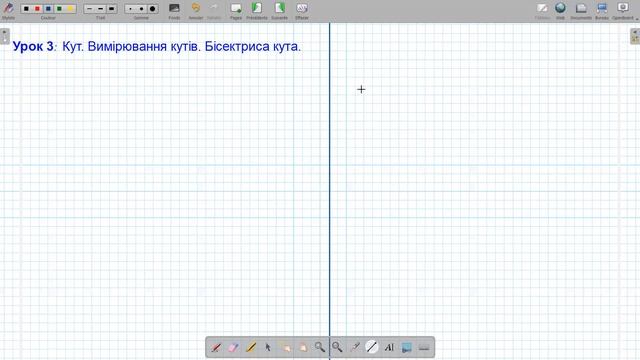
Task: Choose the small eraser size
Action: [x=130, y=9]
